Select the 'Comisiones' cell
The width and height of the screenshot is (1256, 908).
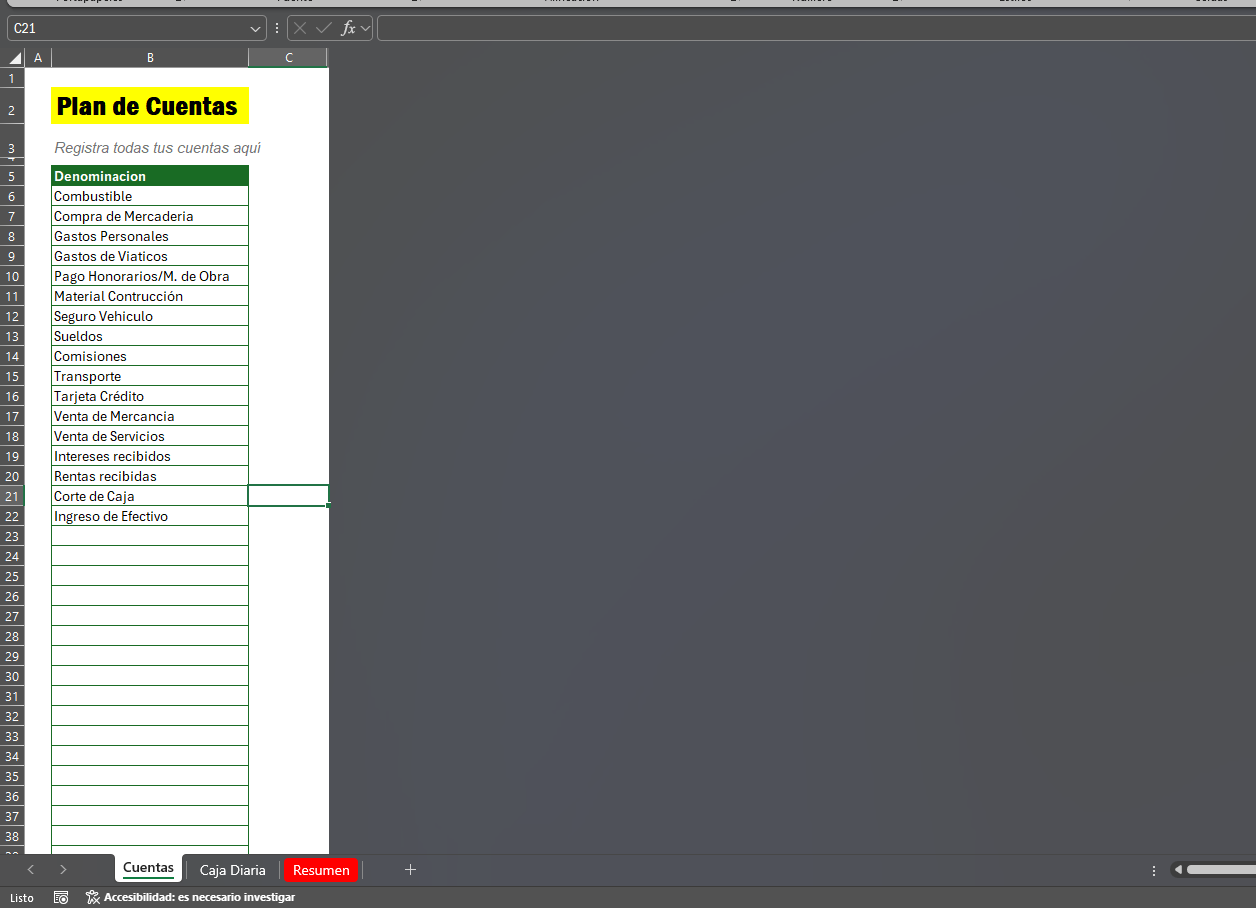point(150,356)
